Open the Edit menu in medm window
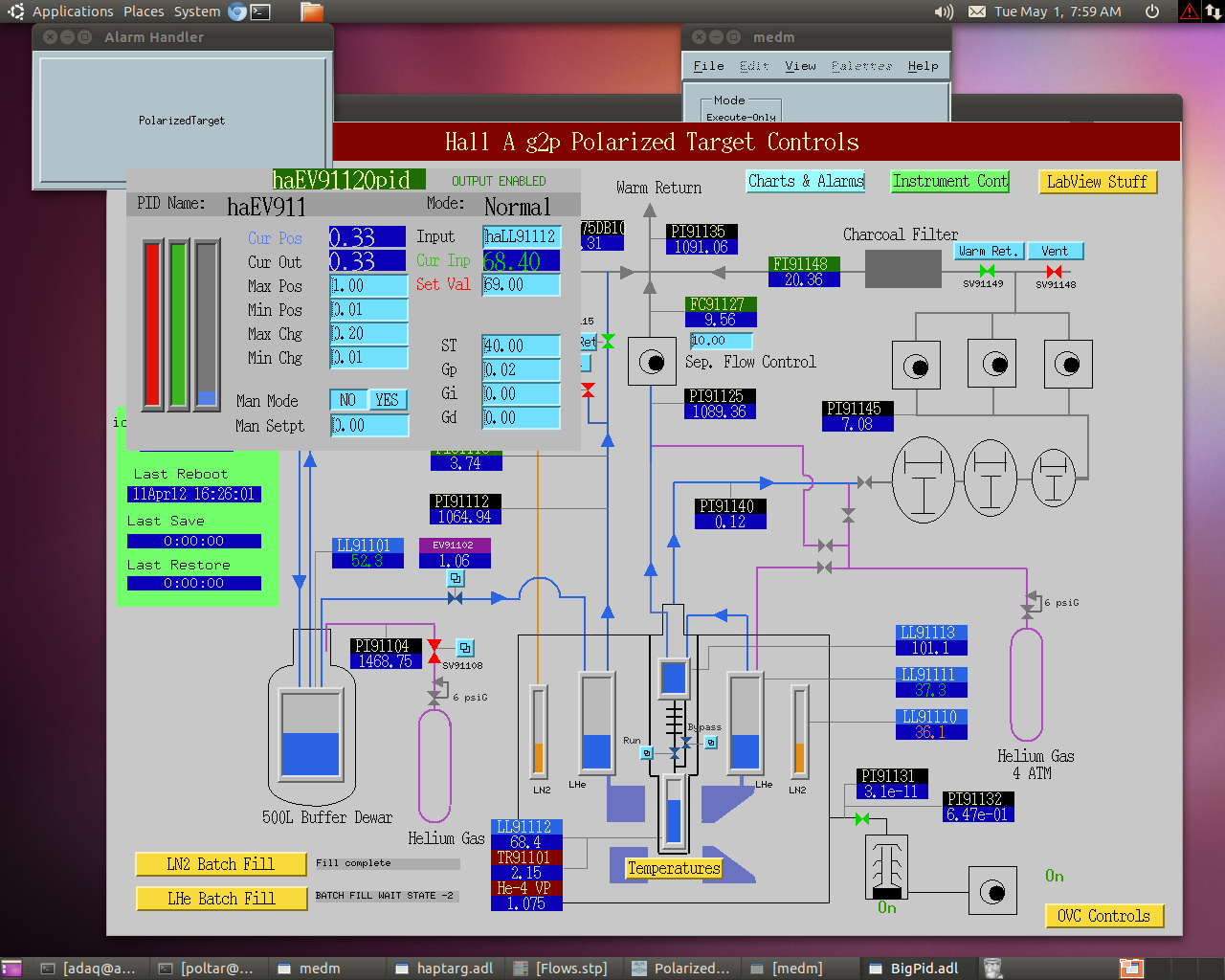 (x=754, y=66)
